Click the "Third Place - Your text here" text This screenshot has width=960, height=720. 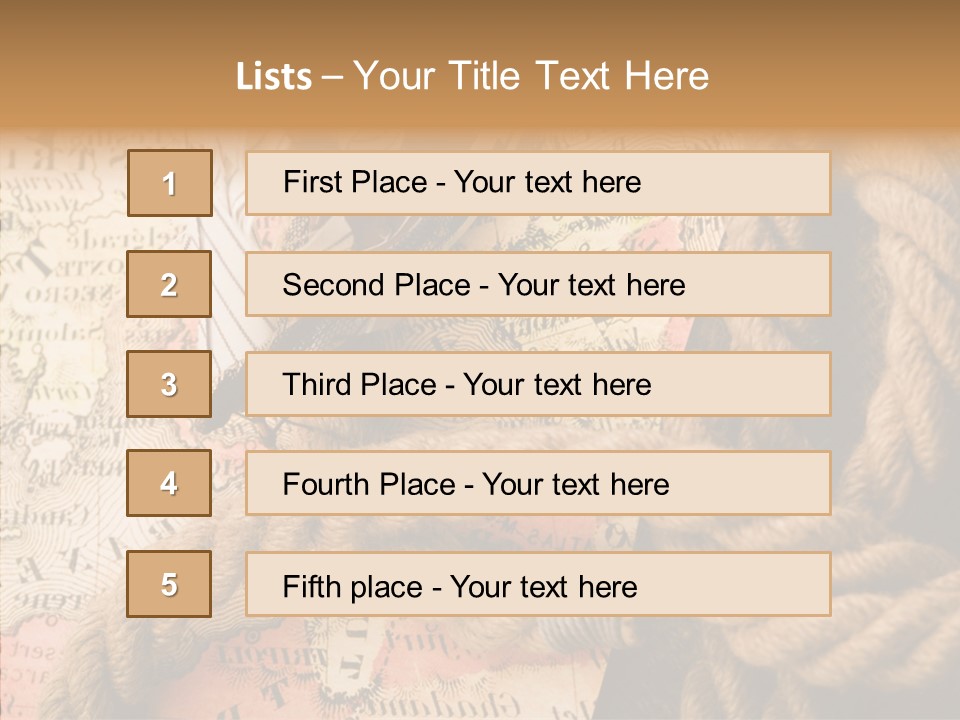pos(466,385)
